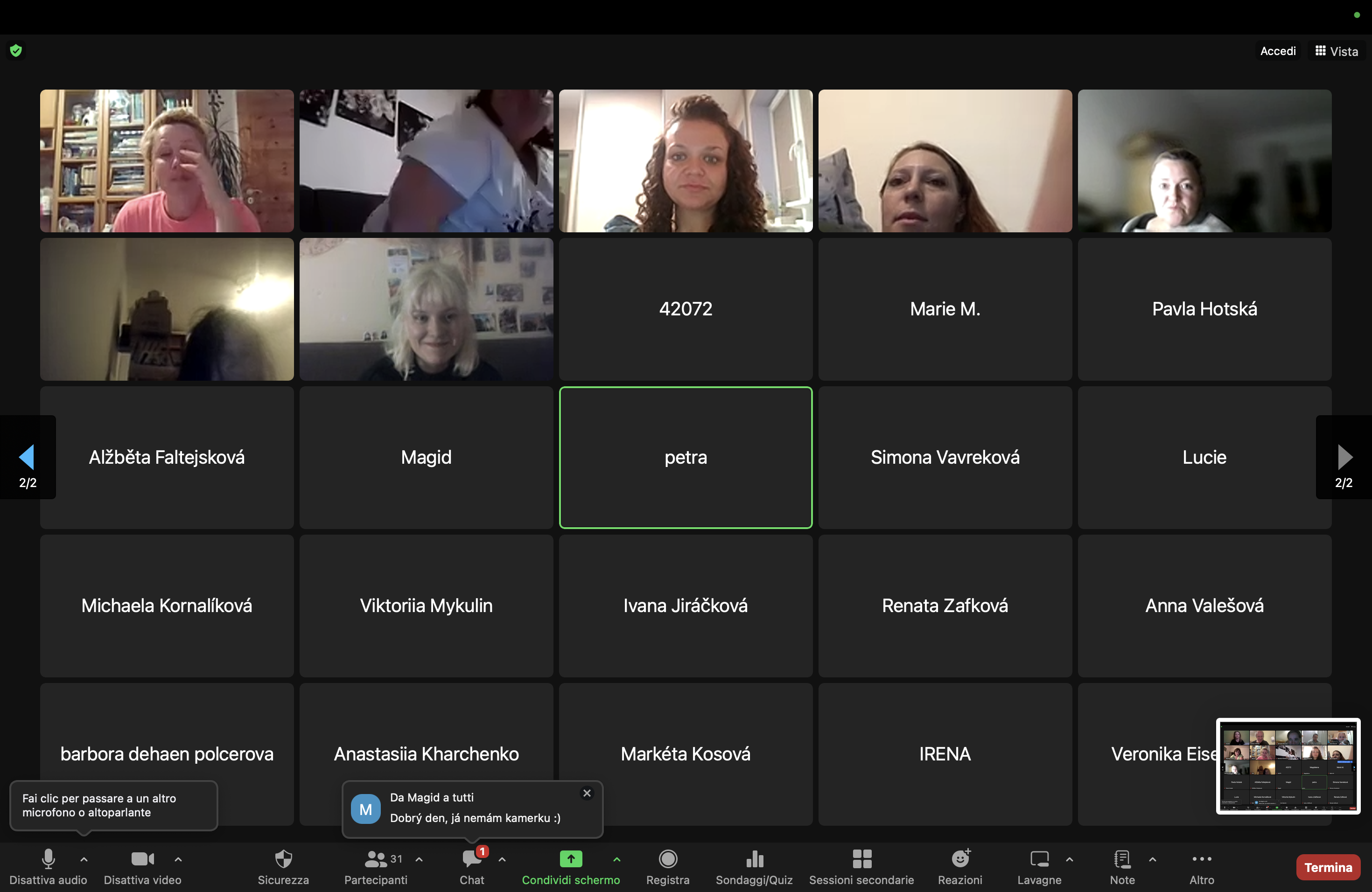Select the Michaela Kornalíková tile
Viewport: 1372px width, 892px height.
click(x=167, y=606)
